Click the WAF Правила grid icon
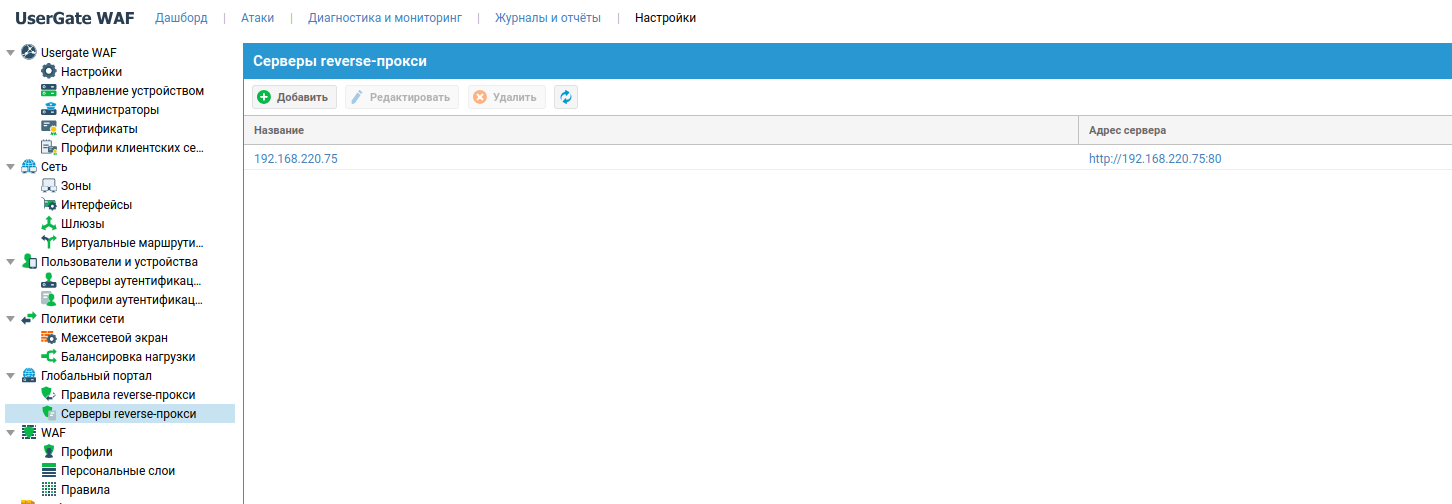The height and width of the screenshot is (504, 1452). point(48,490)
